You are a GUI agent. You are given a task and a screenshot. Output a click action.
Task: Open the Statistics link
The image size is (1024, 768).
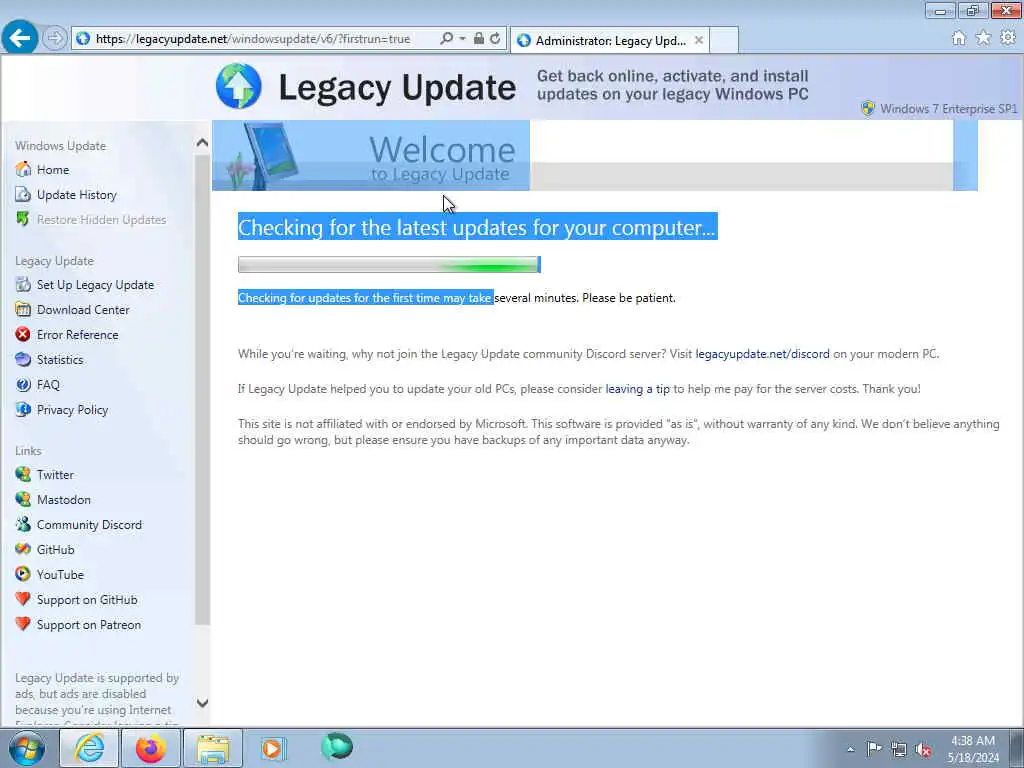coord(60,360)
